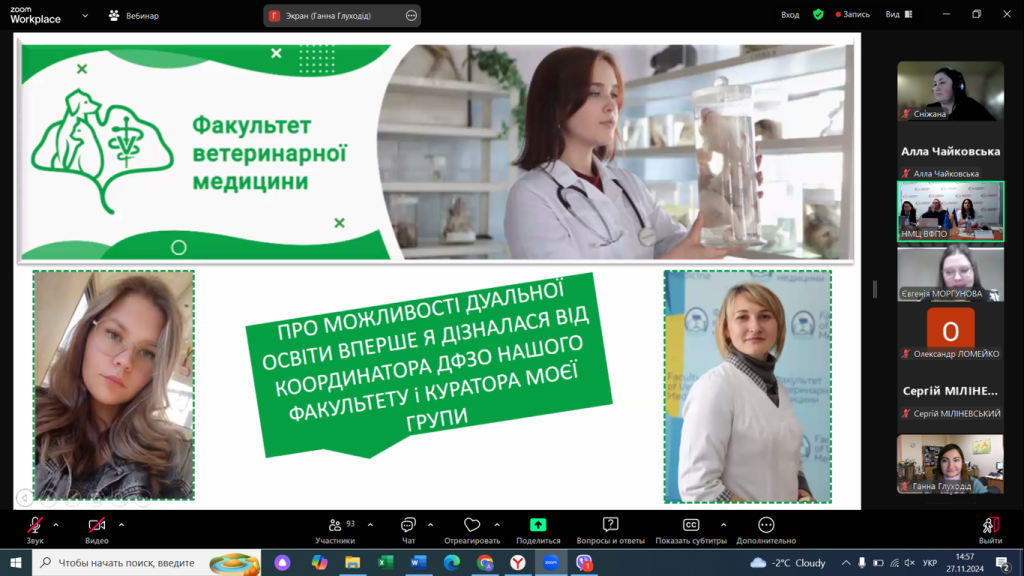Click the green Поделиться share screen icon
The width and height of the screenshot is (1024, 576).
538,525
